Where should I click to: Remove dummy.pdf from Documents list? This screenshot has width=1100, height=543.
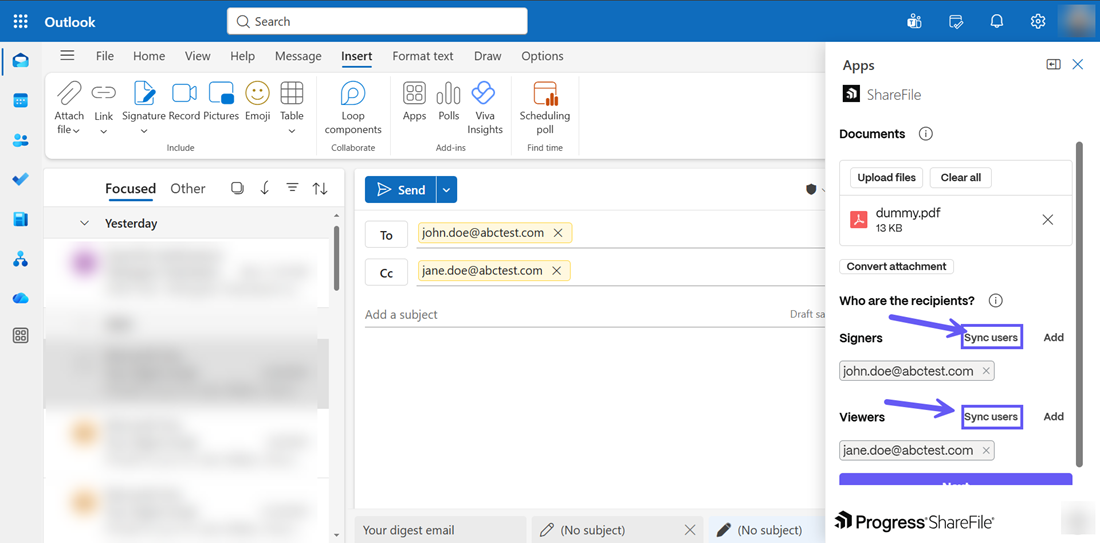pyautogui.click(x=1047, y=220)
